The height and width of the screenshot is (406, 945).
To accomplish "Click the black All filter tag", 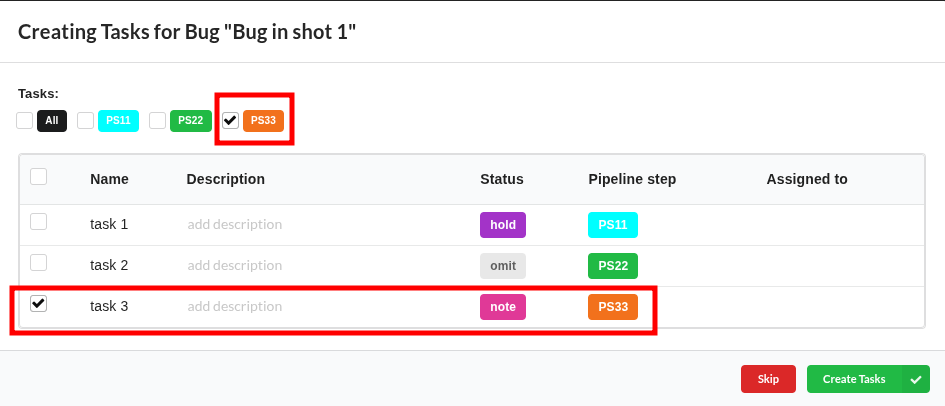I will [x=52, y=121].
